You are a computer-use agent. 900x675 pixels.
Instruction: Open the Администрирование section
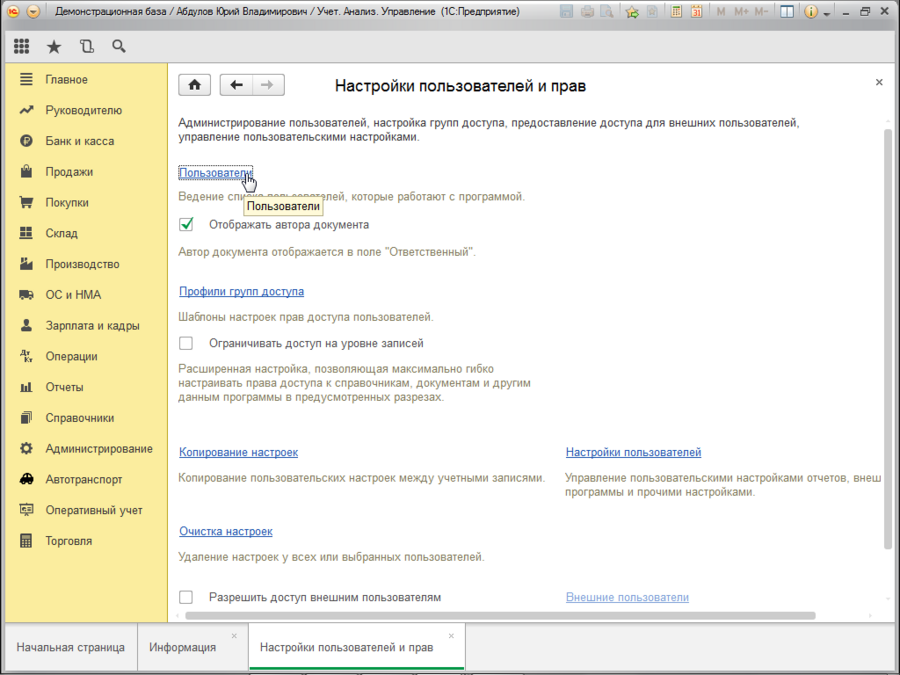[x=98, y=449]
